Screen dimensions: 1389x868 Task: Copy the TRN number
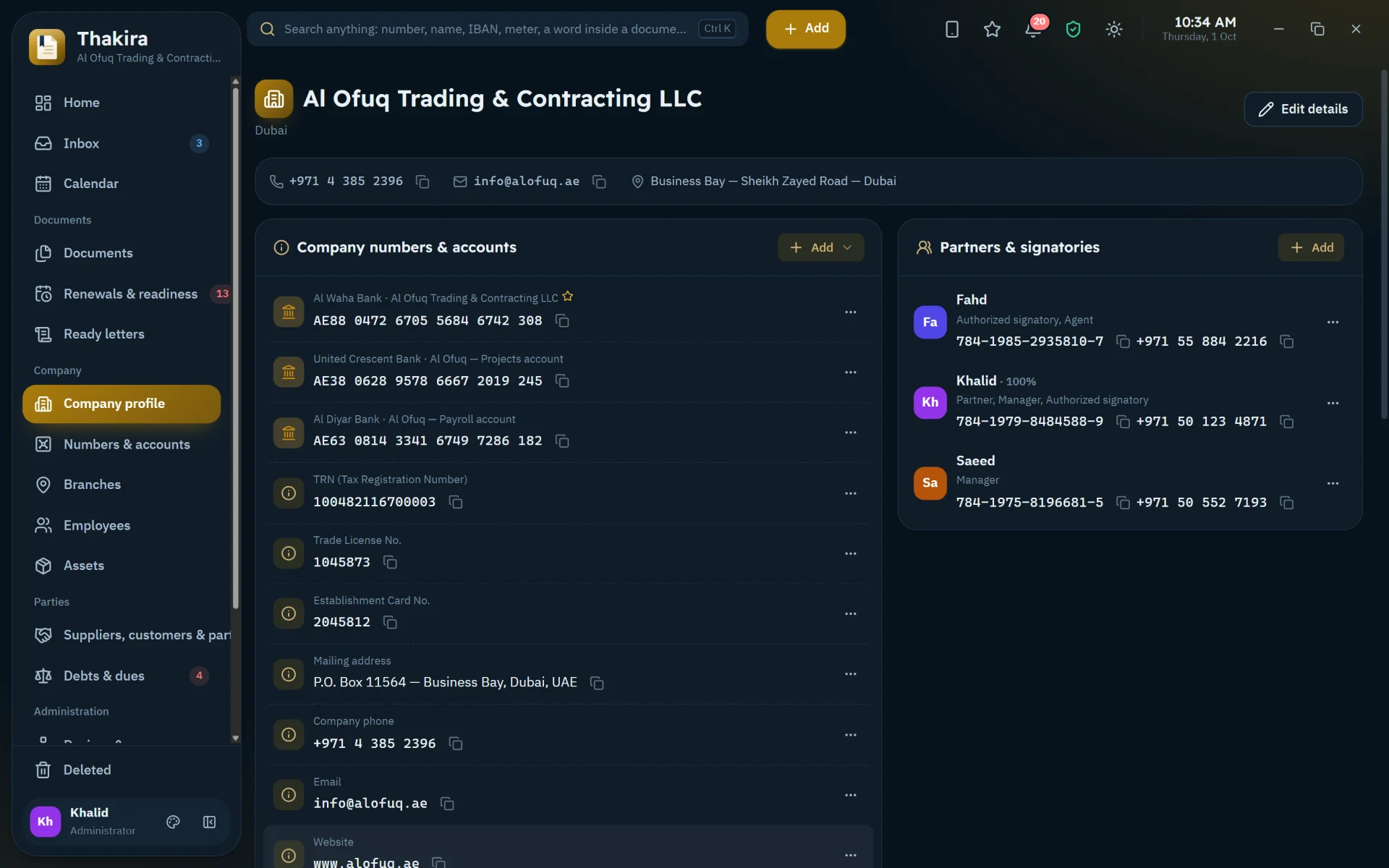456,502
